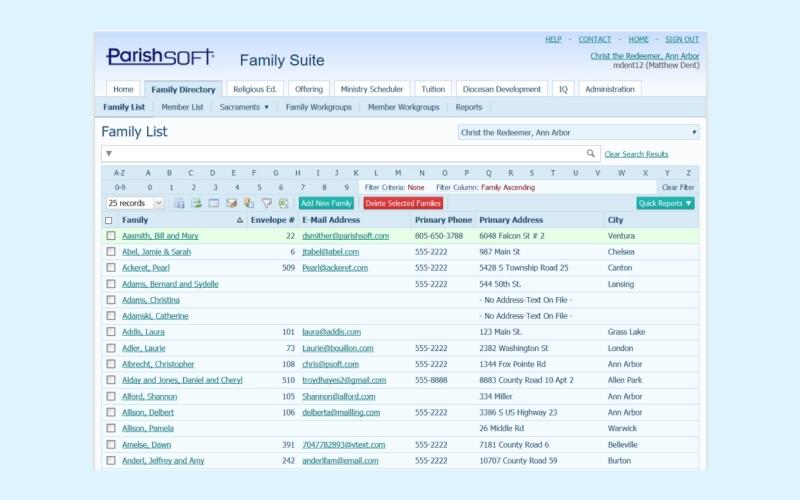The height and width of the screenshot is (500, 800).
Task: Check the box for Aasmith, Bill and Mary
Action: click(111, 236)
